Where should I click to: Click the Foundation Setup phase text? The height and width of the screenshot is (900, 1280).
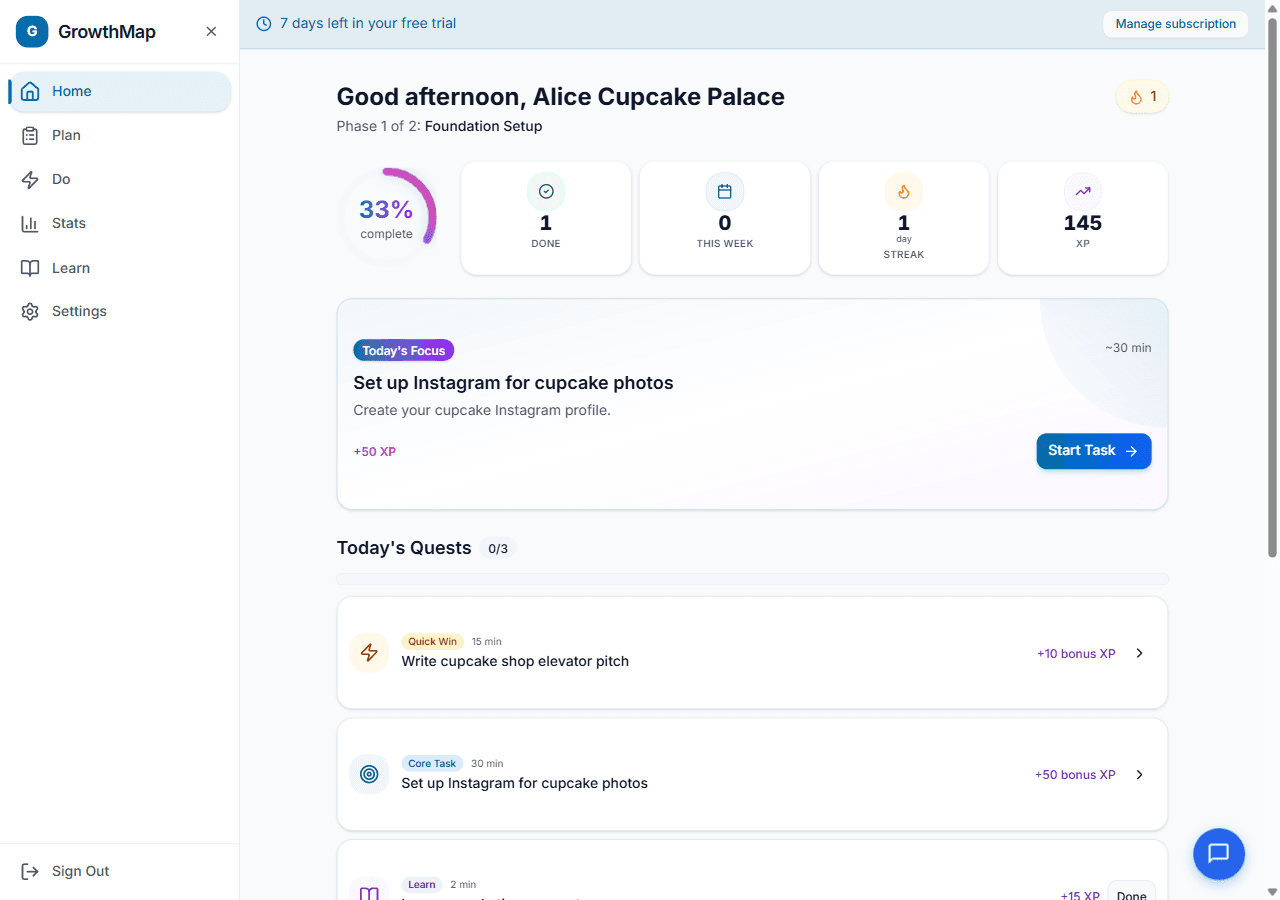[483, 126]
